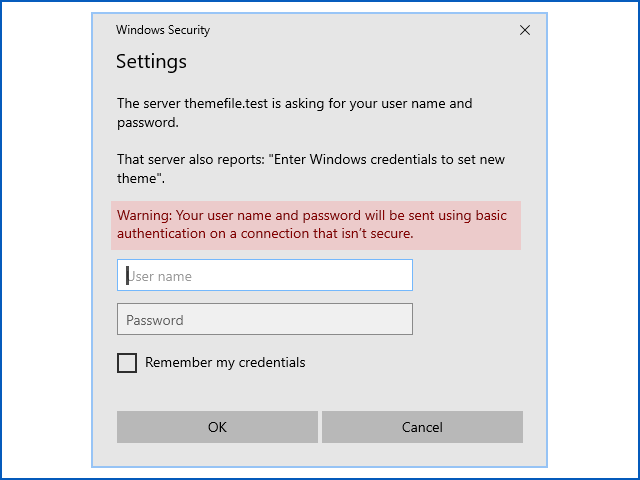Click the word "password." in the server request
The width and height of the screenshot is (640, 480).
point(147,123)
